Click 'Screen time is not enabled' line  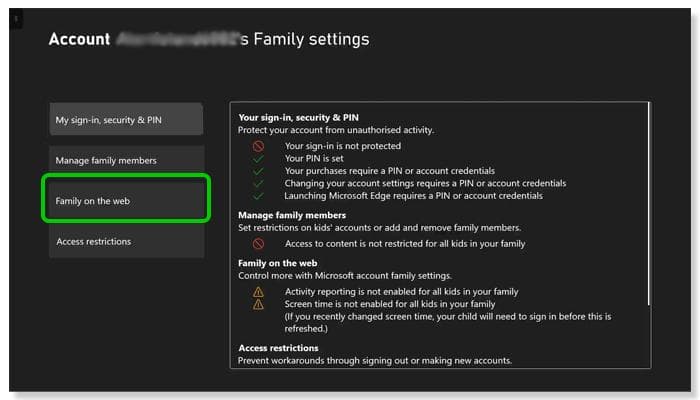pyautogui.click(x=390, y=304)
